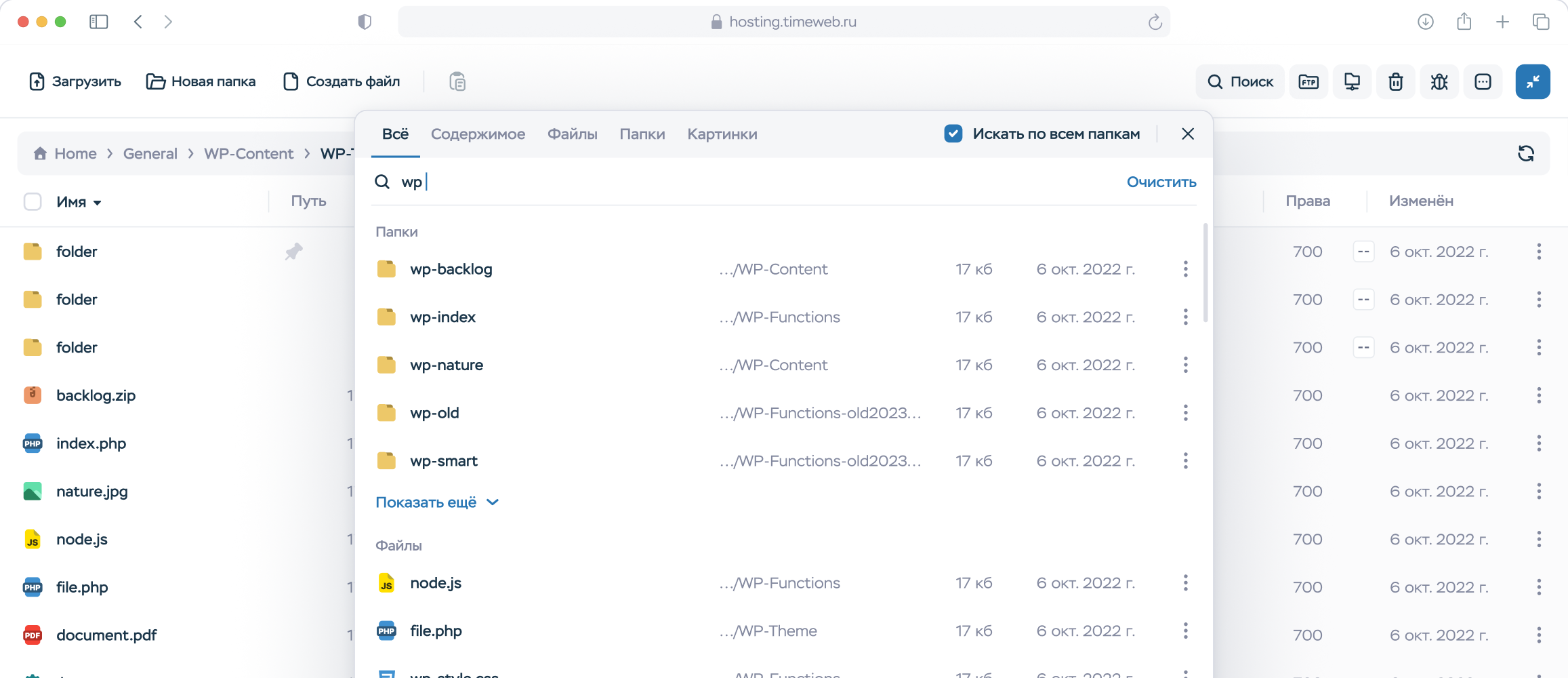Collapse the file manager with blue arrows button
This screenshot has width=1568, height=678.
click(x=1532, y=82)
